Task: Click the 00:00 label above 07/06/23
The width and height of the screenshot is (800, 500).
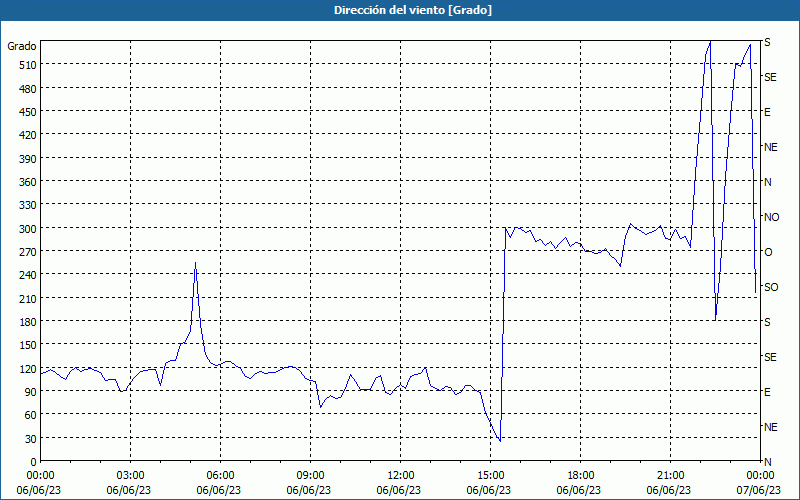Action: click(x=760, y=476)
